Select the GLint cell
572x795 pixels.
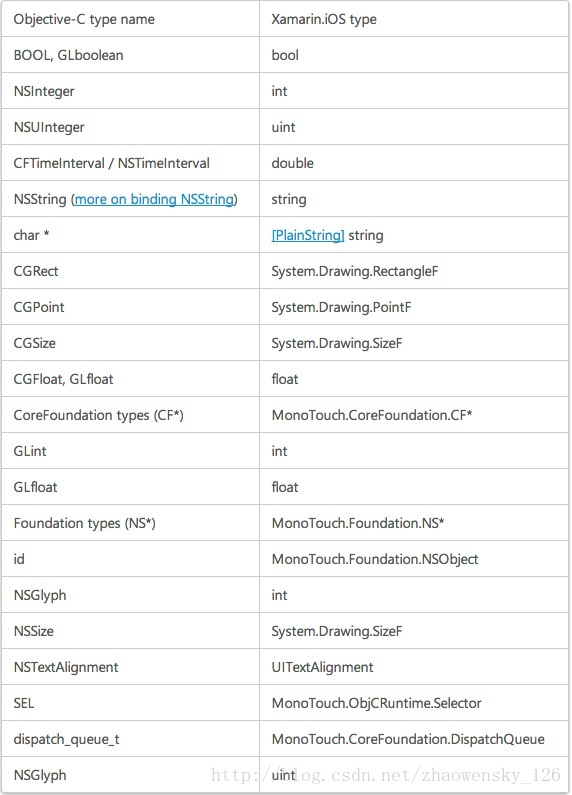click(x=130, y=451)
